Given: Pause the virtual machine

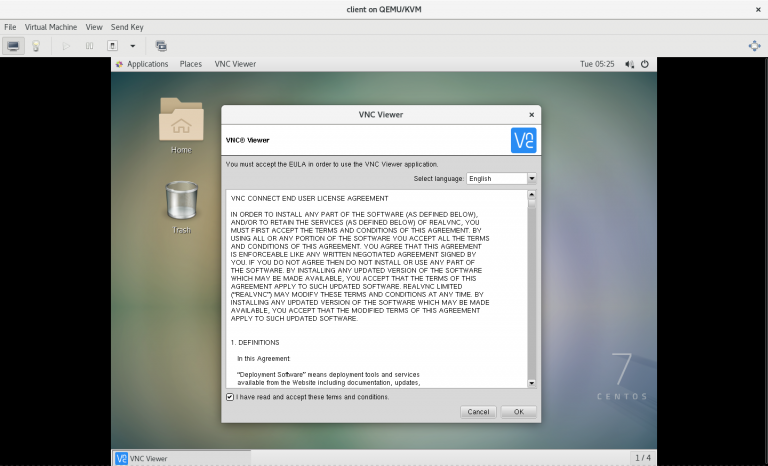Looking at the screenshot, I should point(89,46).
